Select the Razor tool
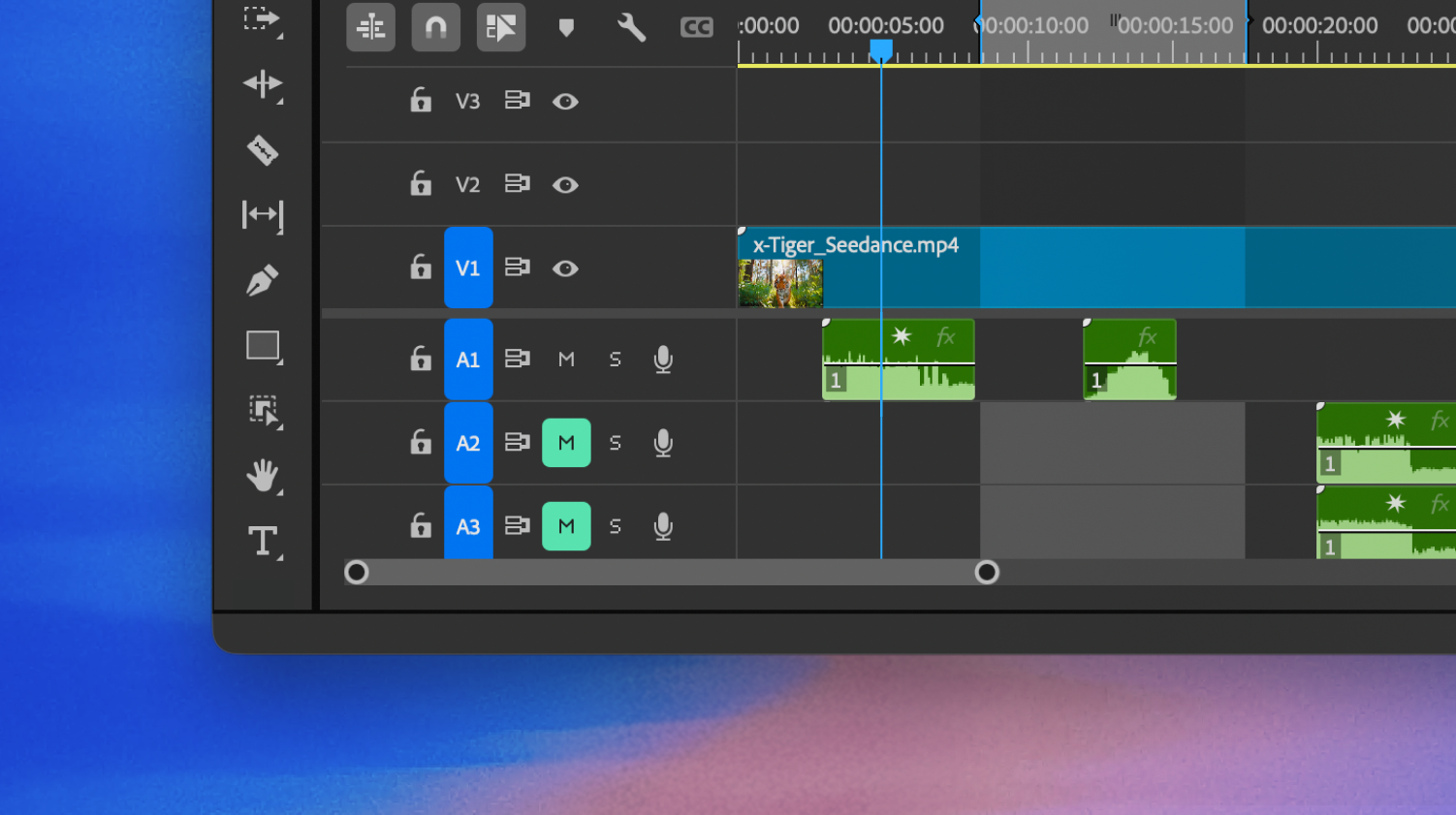This screenshot has height=815, width=1456. tap(263, 150)
